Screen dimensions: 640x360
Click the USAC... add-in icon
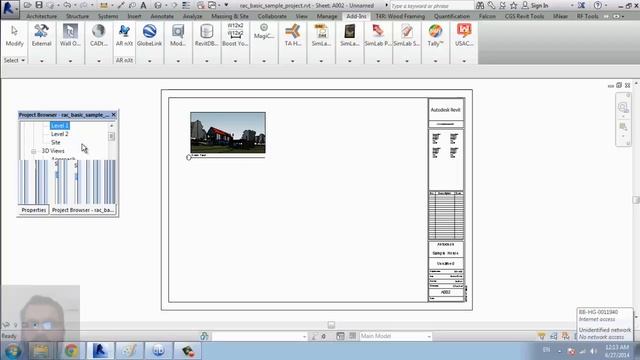point(464,36)
